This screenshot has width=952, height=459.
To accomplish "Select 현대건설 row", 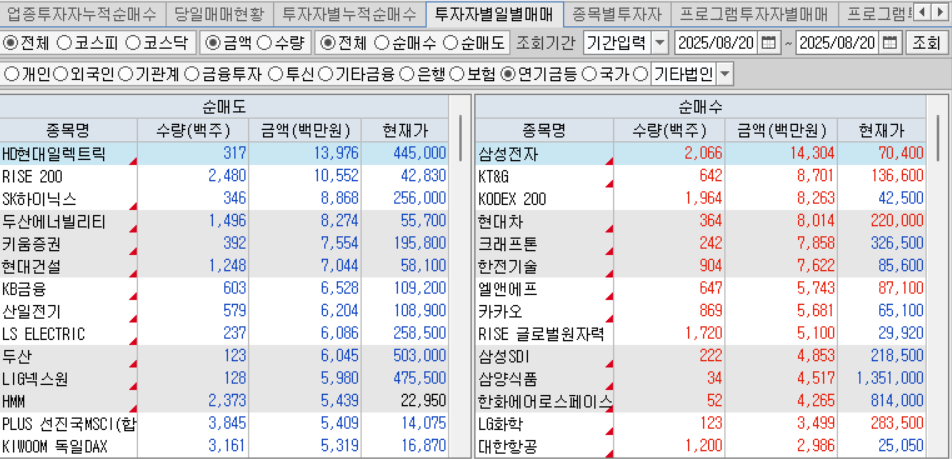I will (x=224, y=266).
